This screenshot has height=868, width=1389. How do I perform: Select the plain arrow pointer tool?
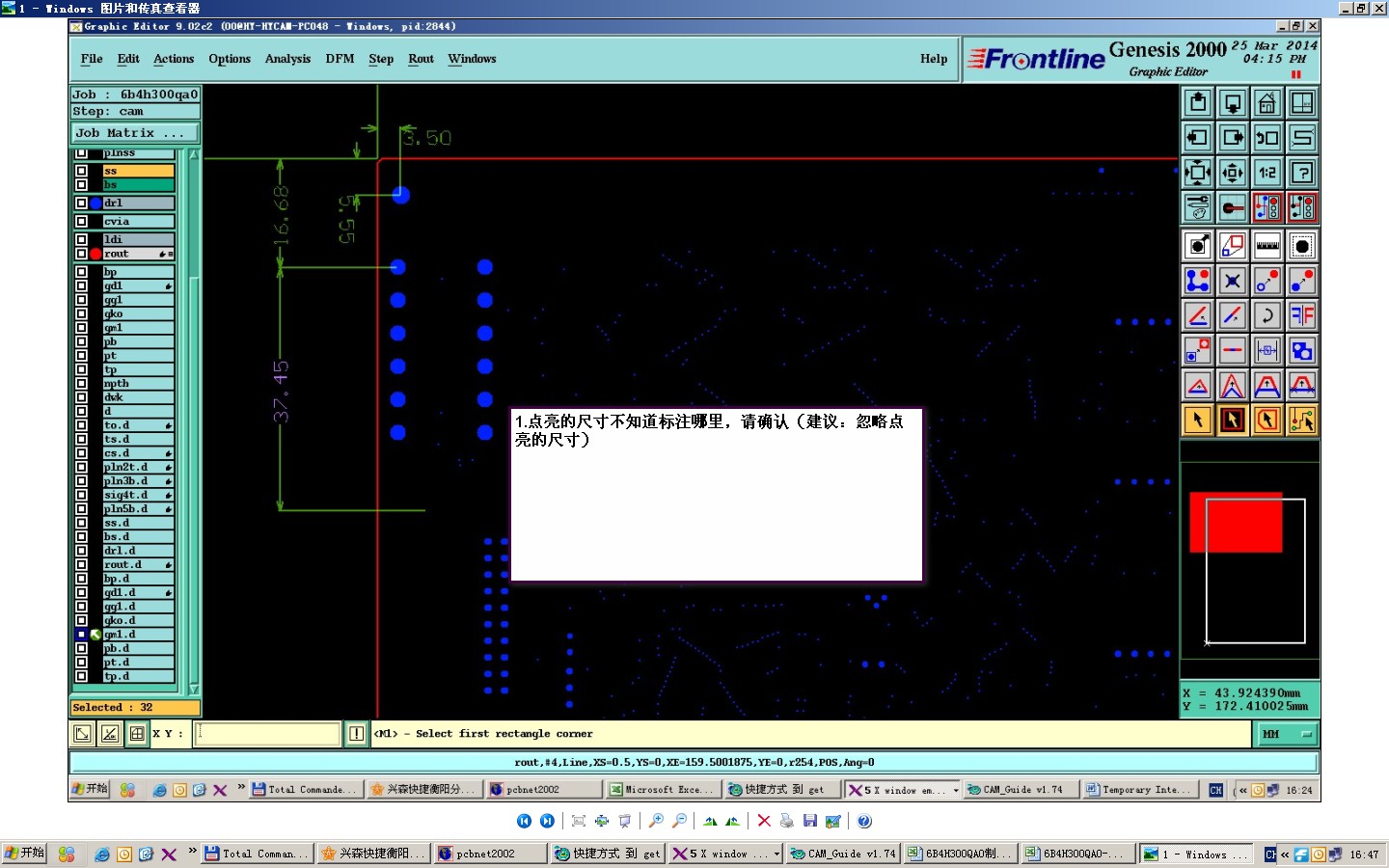[1197, 420]
